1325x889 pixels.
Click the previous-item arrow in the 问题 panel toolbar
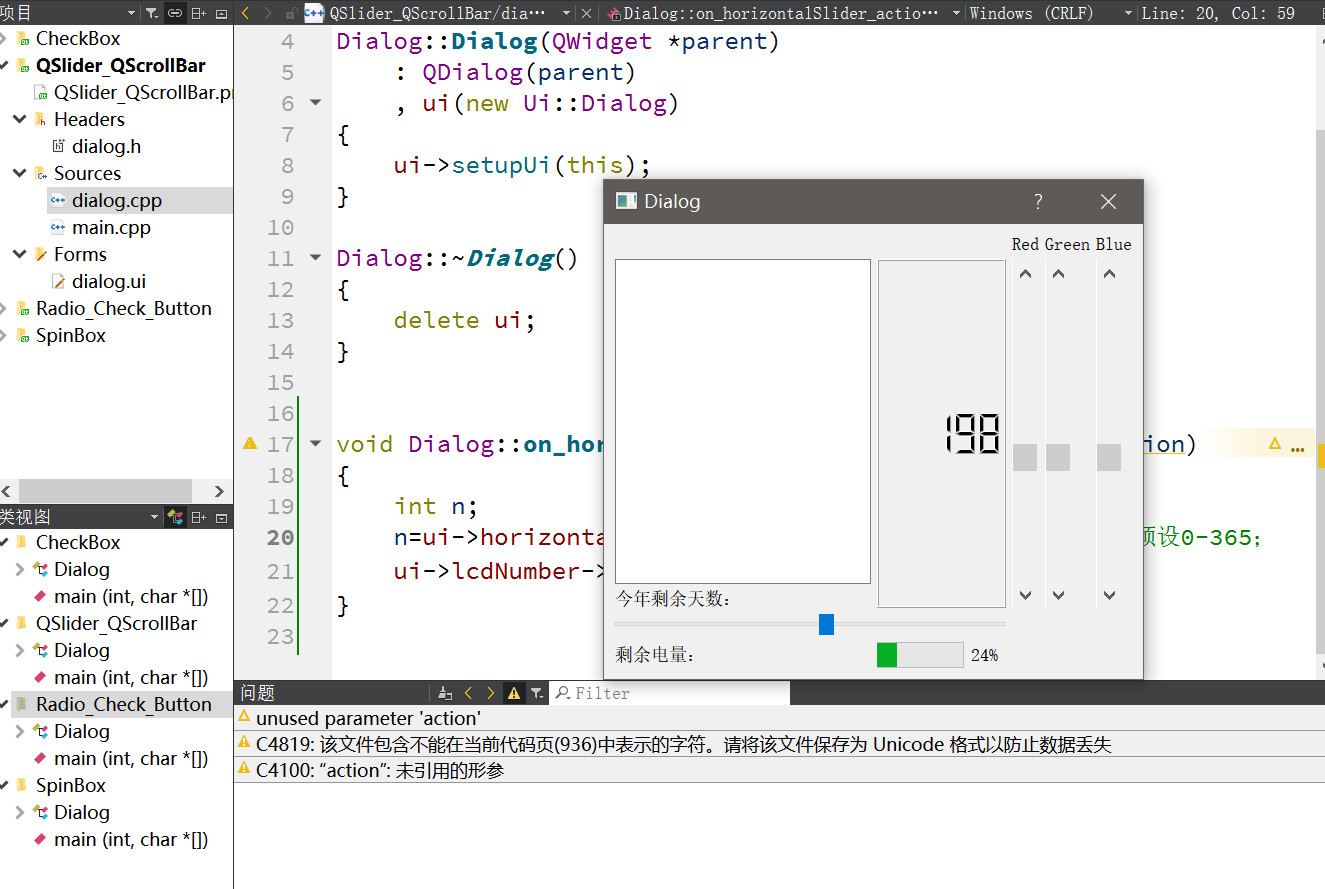468,692
